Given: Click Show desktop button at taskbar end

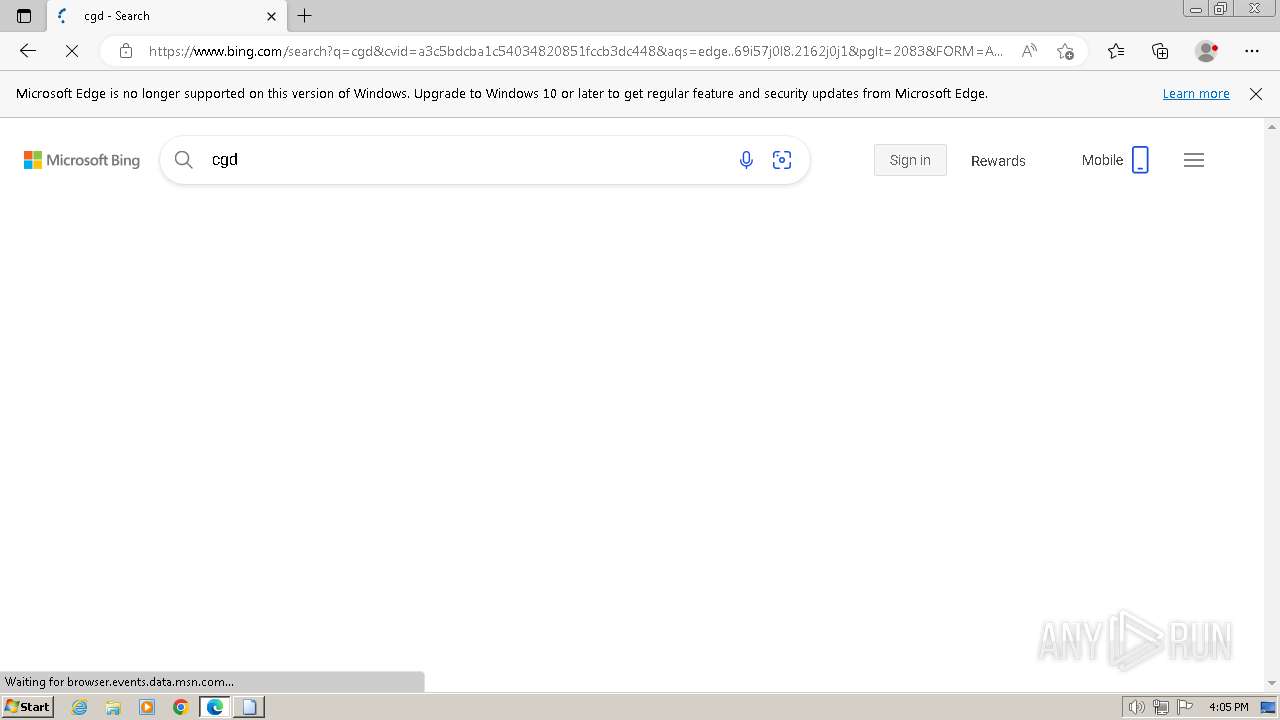Looking at the screenshot, I should point(1268,707).
